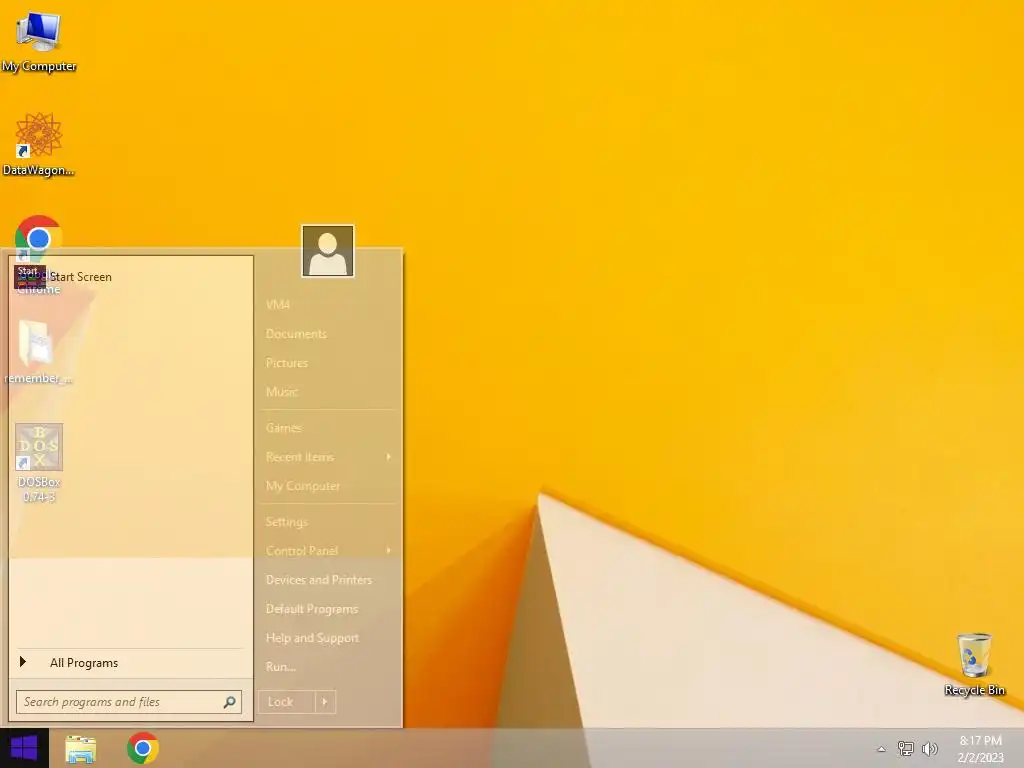This screenshot has height=768, width=1024.
Task: Open the network tray icon
Action: [x=906, y=748]
